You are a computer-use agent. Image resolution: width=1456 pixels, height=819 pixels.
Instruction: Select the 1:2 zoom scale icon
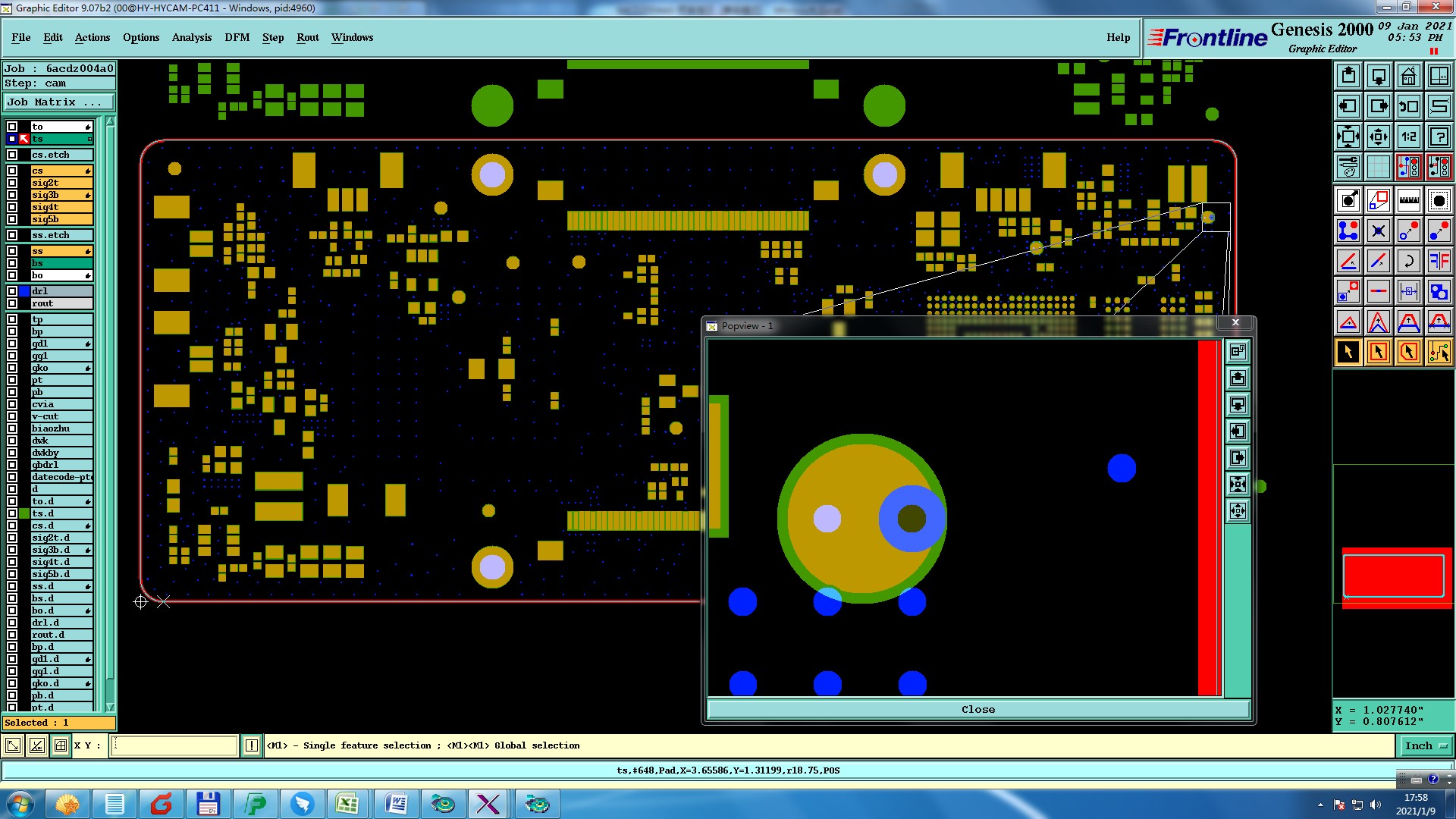1408,136
